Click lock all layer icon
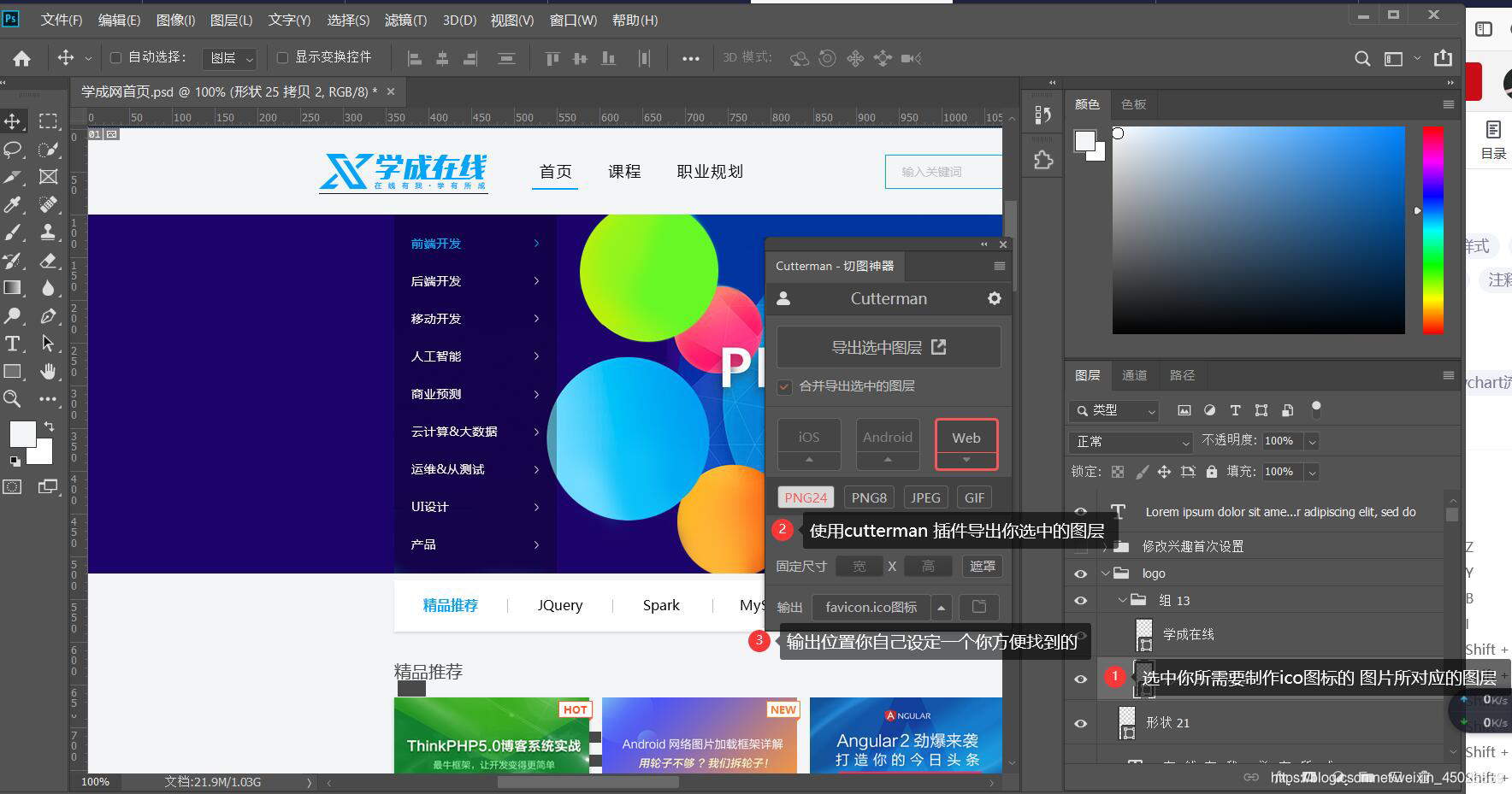The width and height of the screenshot is (1512, 794). (1211, 471)
